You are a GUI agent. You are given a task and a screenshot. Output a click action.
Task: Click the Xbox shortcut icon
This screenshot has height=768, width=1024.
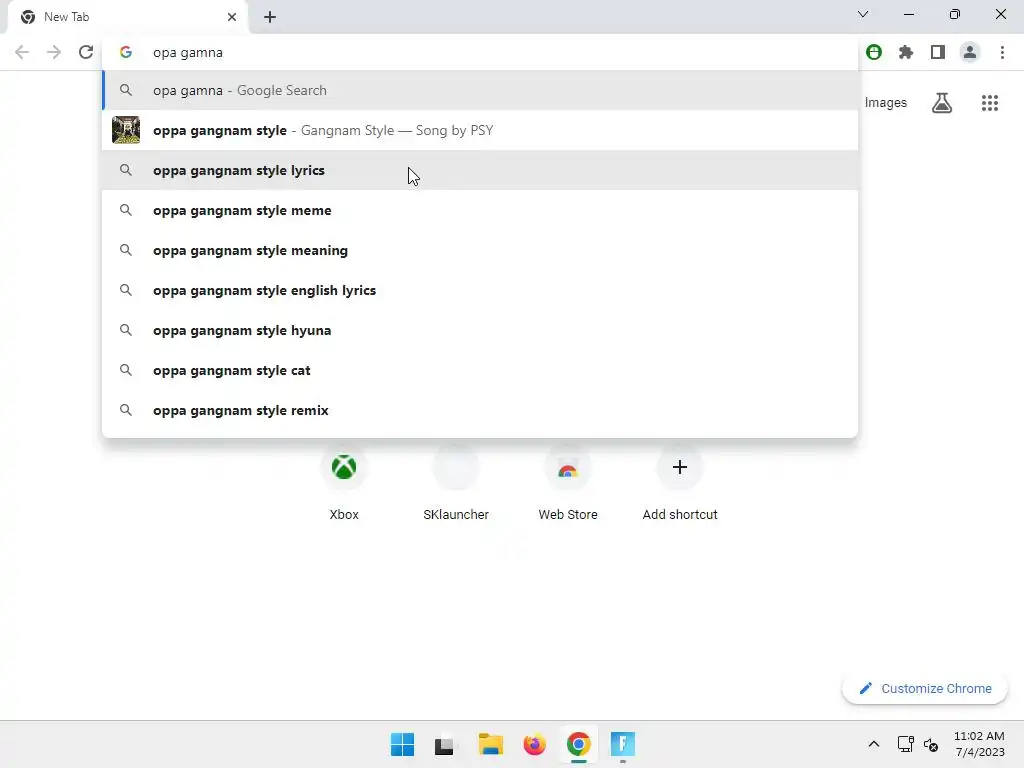344,468
